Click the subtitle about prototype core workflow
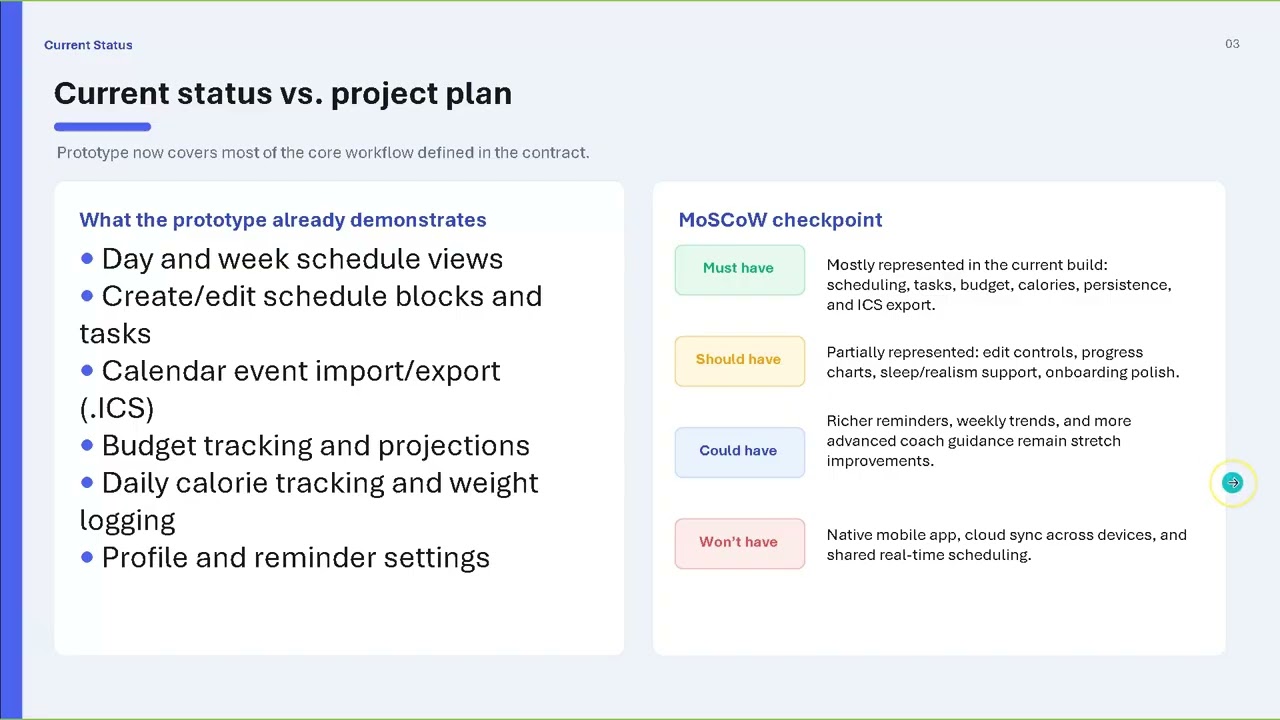 323,153
